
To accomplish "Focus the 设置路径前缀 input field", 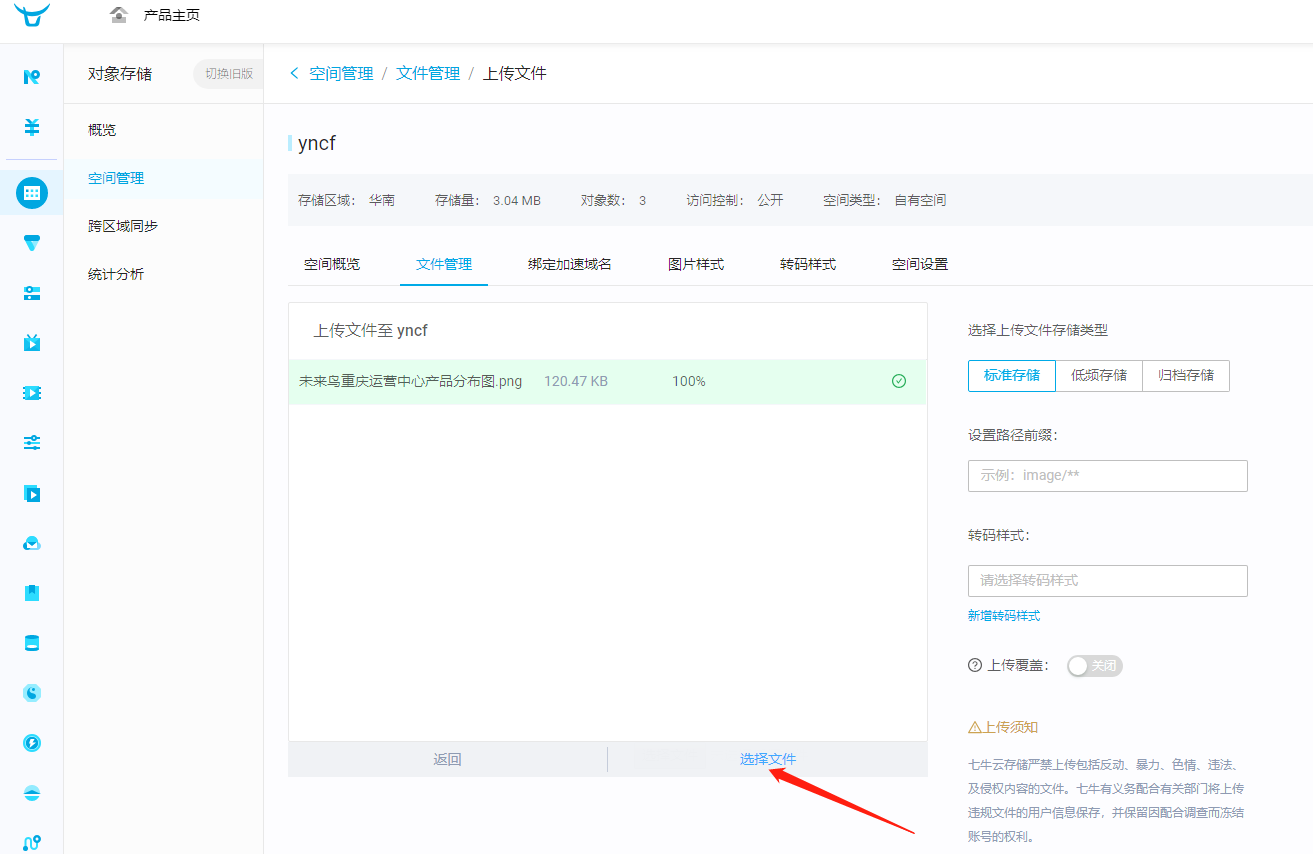I will coord(1107,476).
